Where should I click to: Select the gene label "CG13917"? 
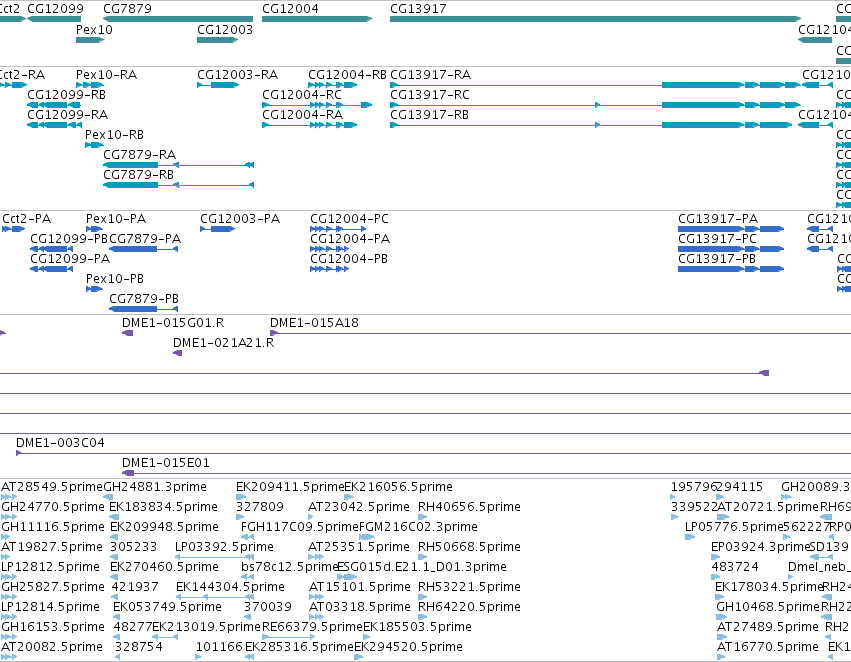[418, 9]
